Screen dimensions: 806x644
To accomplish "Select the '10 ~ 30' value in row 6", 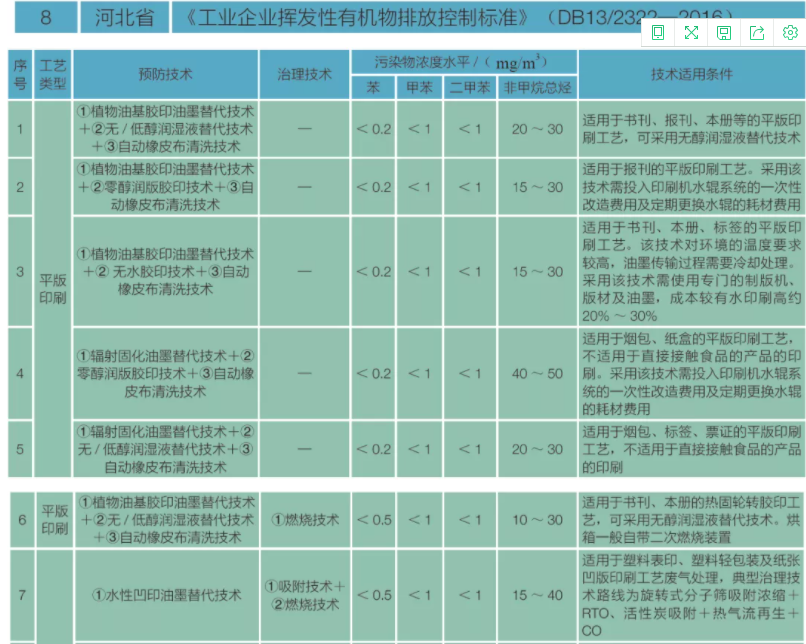I will [537, 520].
